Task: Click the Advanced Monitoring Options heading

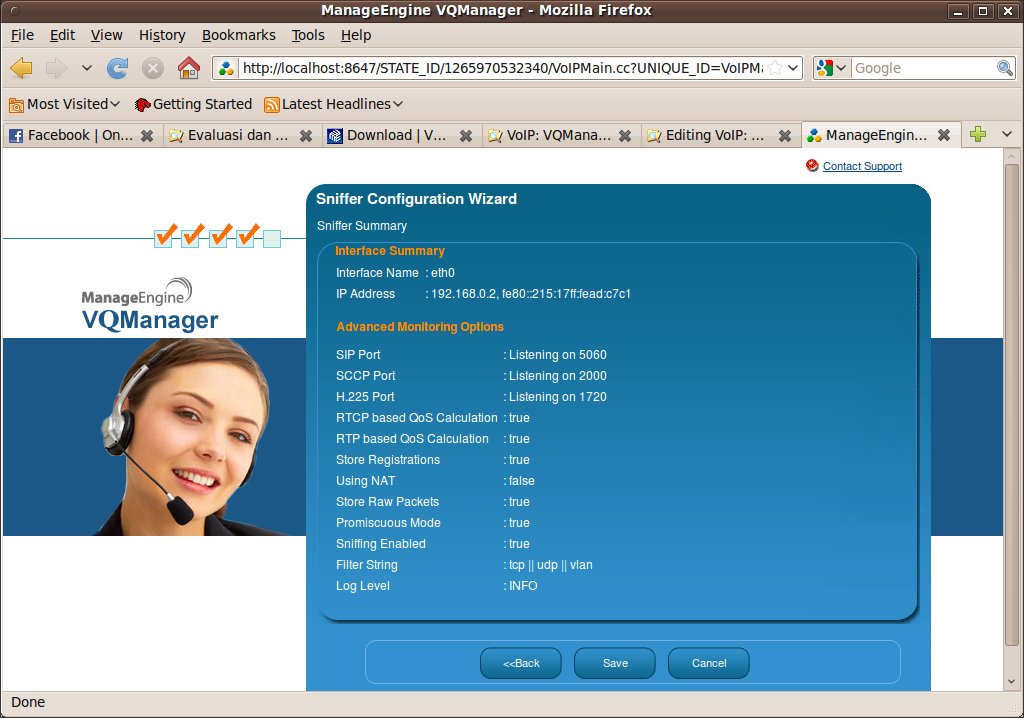Action: click(420, 327)
